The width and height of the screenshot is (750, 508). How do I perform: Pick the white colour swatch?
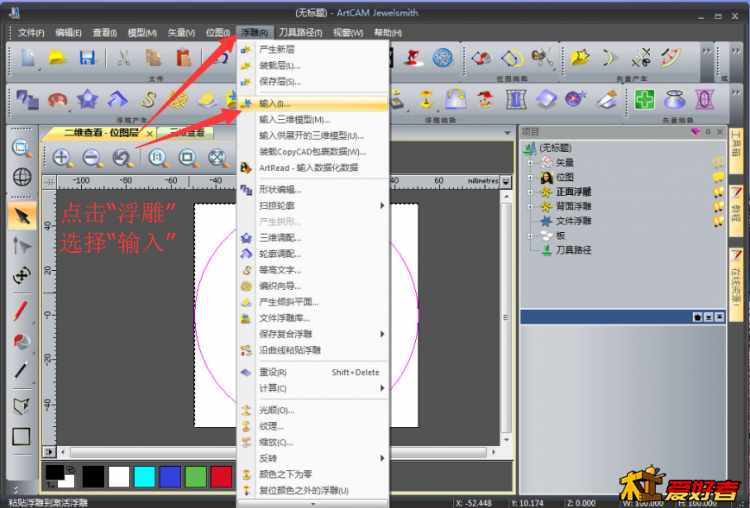119,477
